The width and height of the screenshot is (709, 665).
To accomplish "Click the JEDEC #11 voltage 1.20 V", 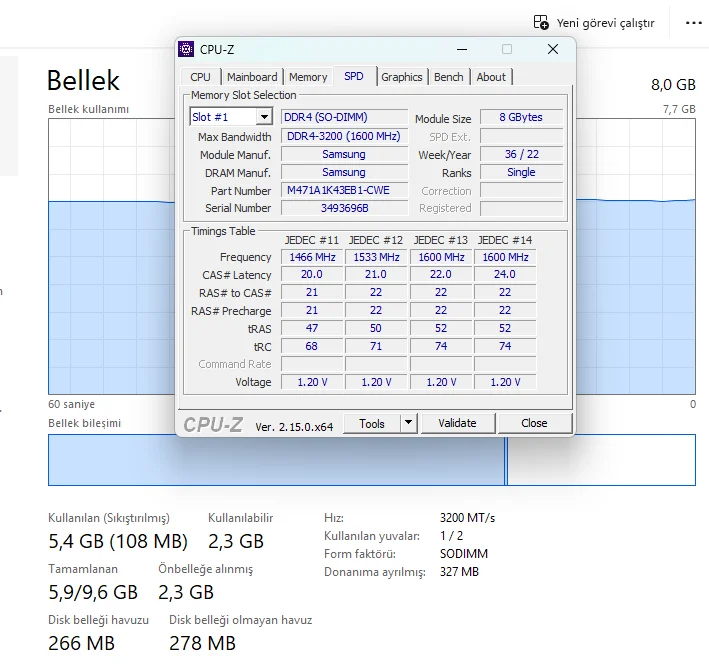I will pyautogui.click(x=312, y=382).
